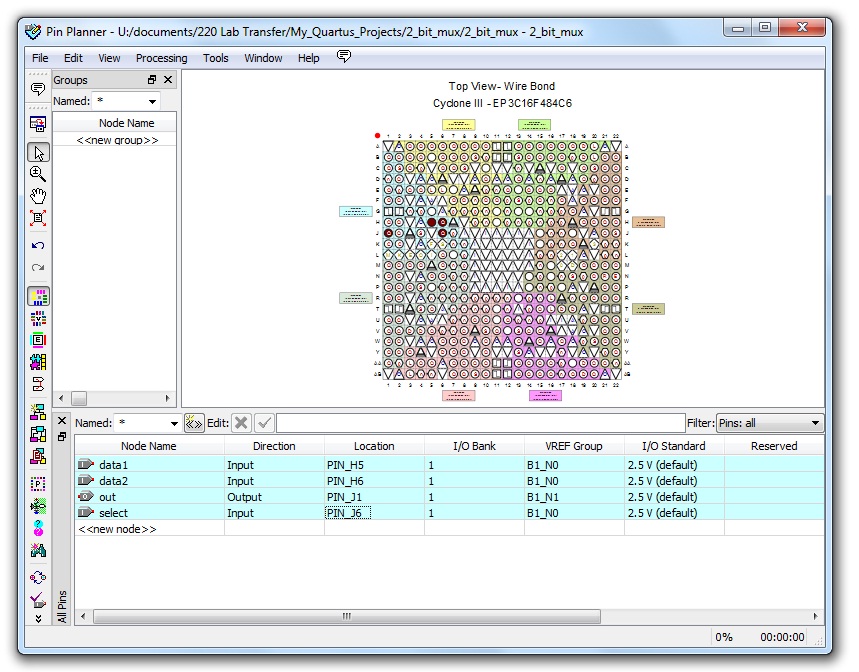Click the <<new group>> entry

(x=117, y=140)
